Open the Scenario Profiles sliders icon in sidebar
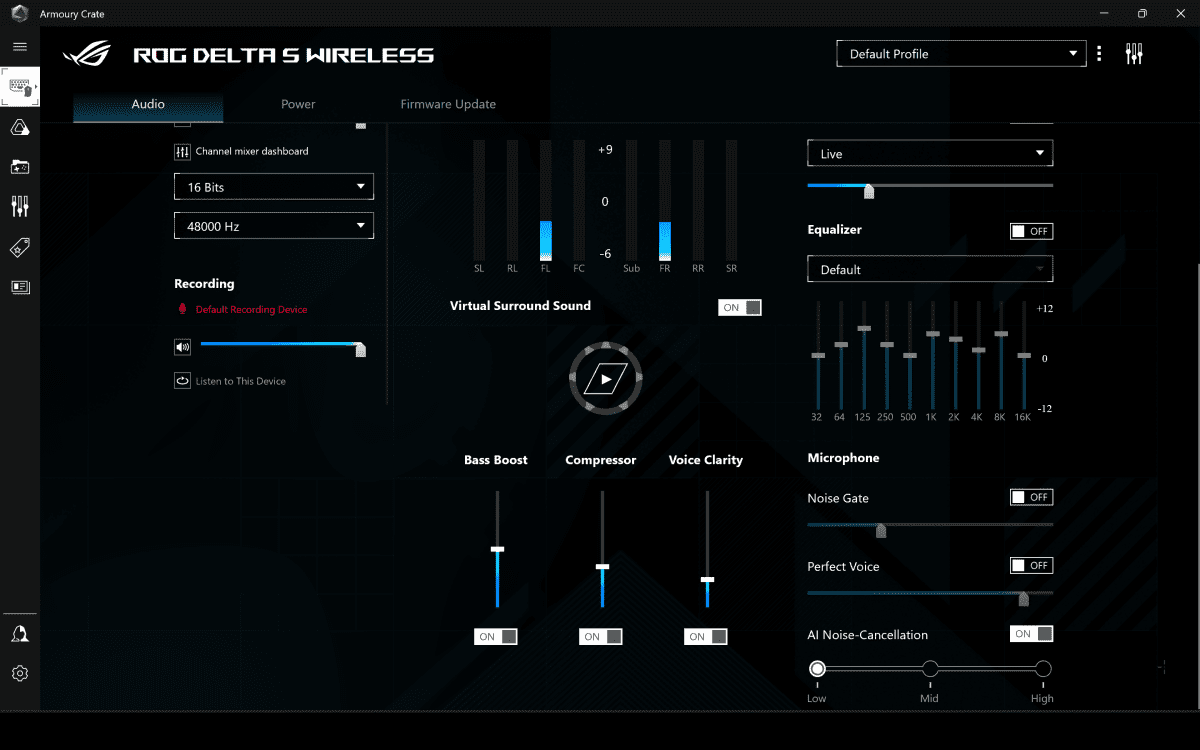The width and height of the screenshot is (1200, 750). point(20,207)
